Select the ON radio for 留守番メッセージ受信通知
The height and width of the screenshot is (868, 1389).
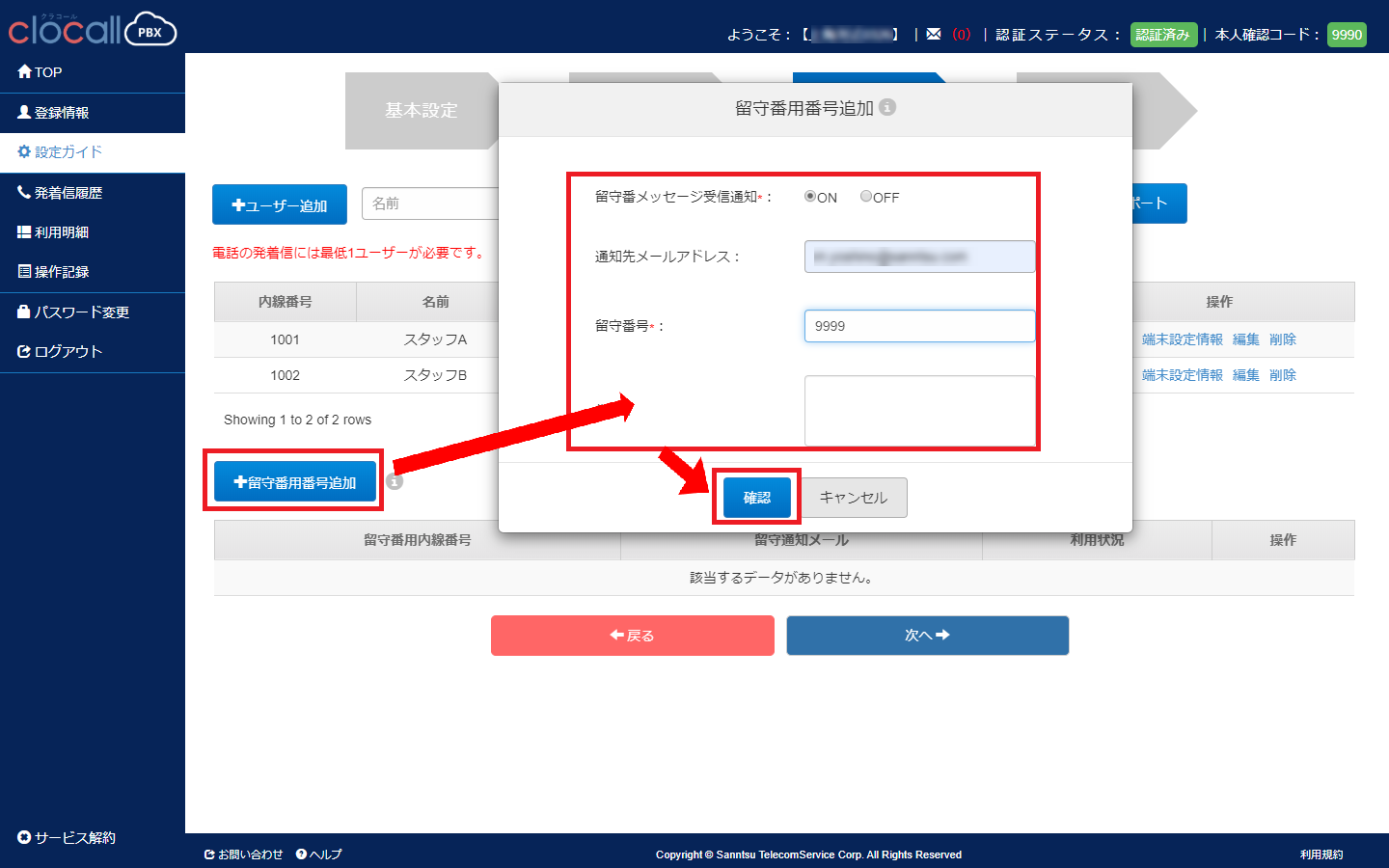pyautogui.click(x=810, y=196)
